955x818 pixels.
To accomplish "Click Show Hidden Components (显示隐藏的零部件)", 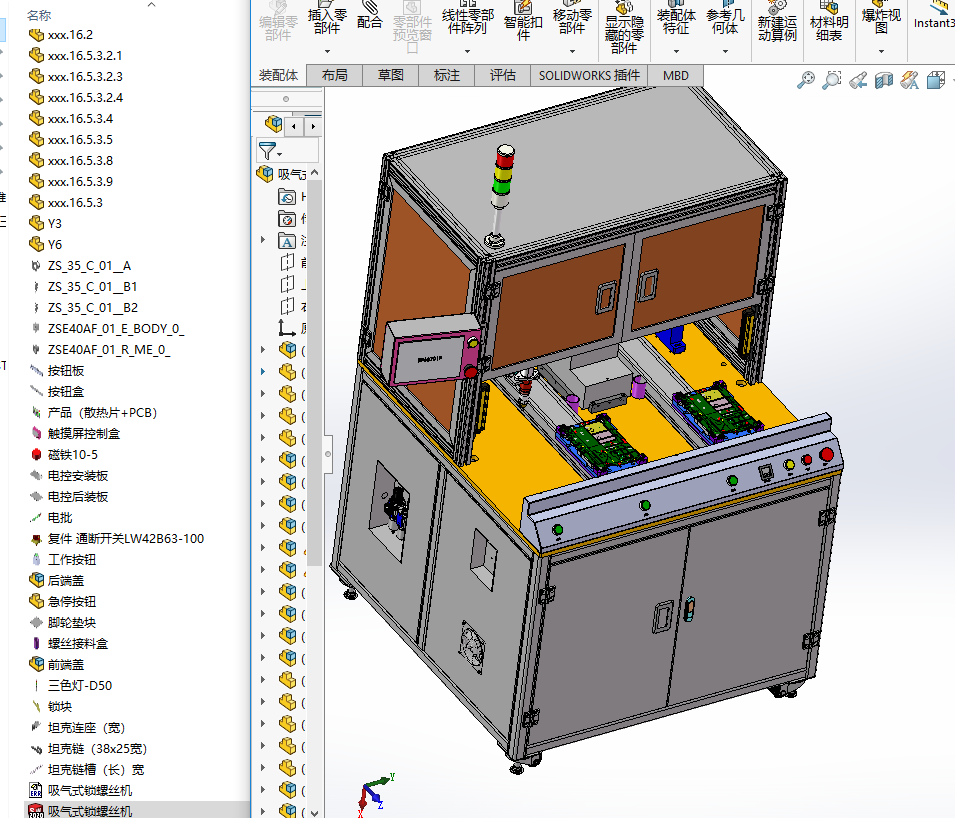I will [x=624, y=27].
